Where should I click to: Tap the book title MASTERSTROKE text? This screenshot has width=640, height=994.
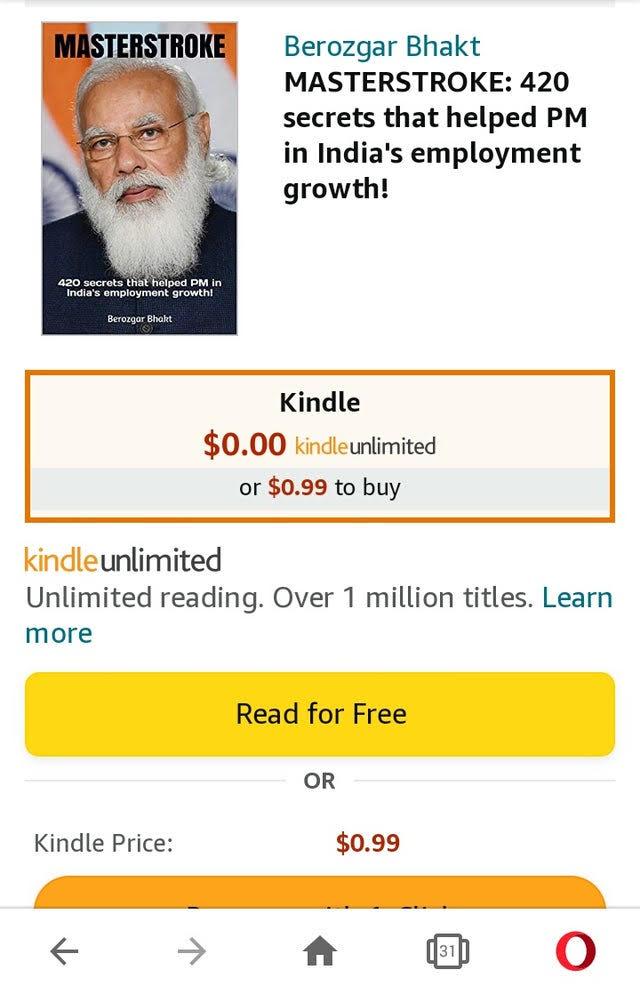tap(435, 135)
